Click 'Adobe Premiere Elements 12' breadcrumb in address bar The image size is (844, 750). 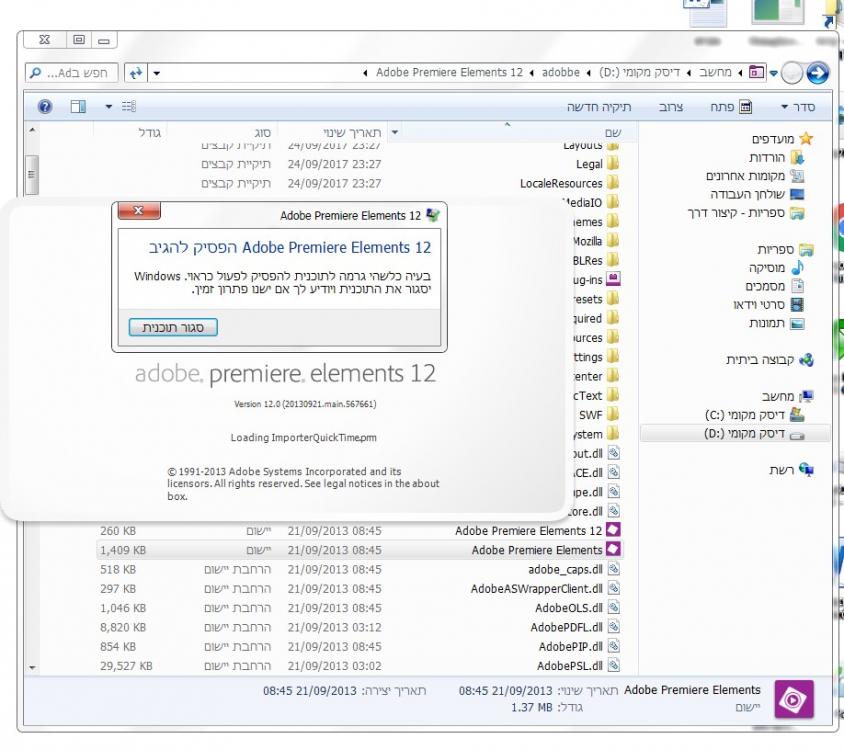pyautogui.click(x=449, y=73)
